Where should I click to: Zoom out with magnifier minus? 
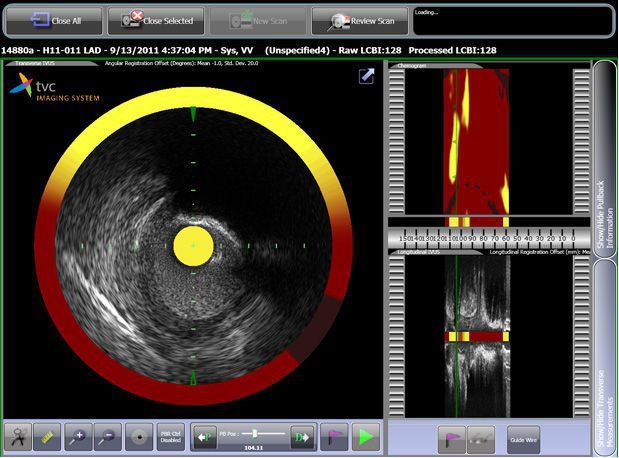pyautogui.click(x=107, y=437)
